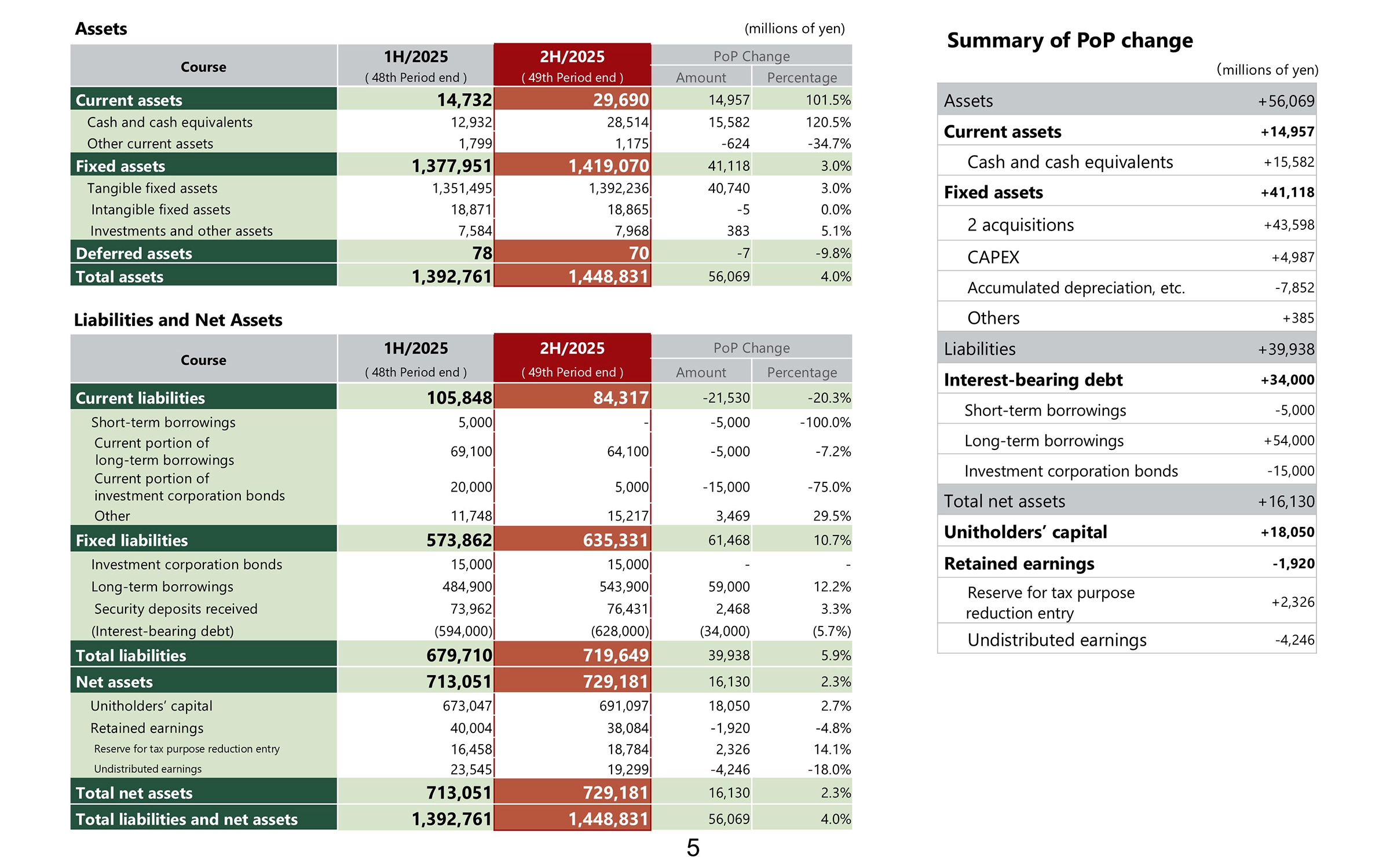1390x868 pixels.
Task: Click the Total assets row label
Action: [120, 277]
